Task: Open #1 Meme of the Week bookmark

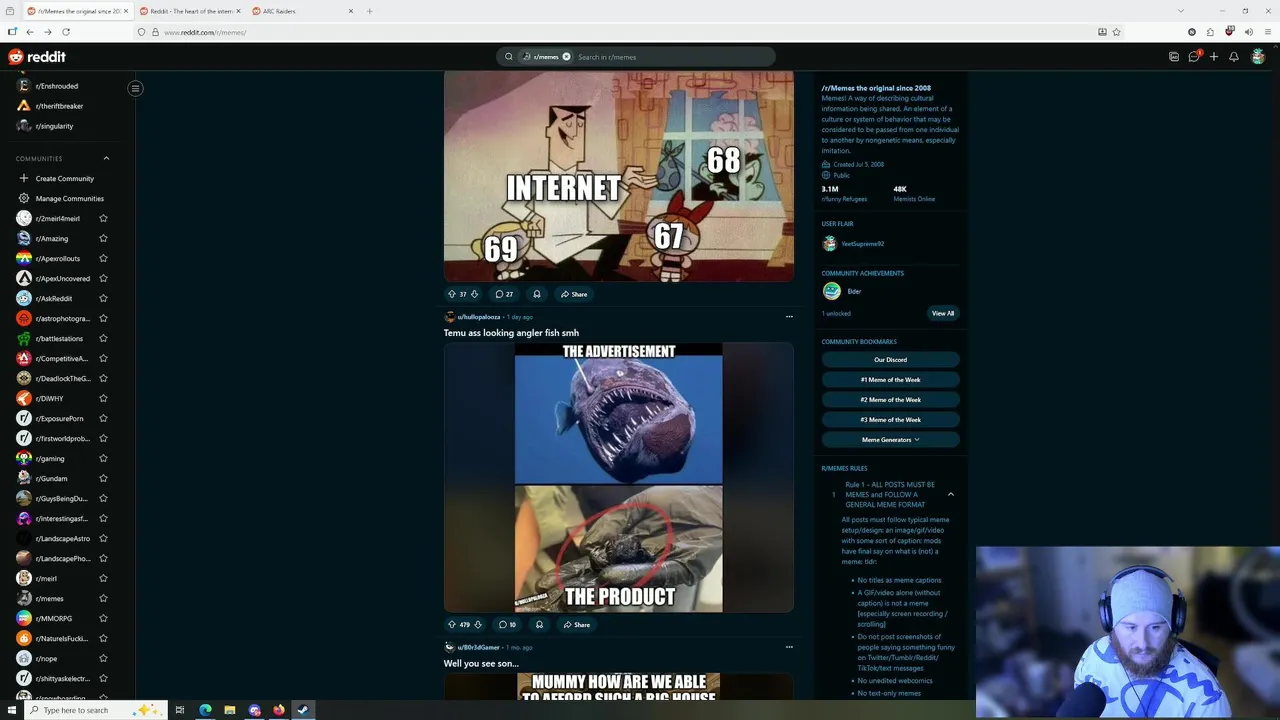Action: point(890,380)
